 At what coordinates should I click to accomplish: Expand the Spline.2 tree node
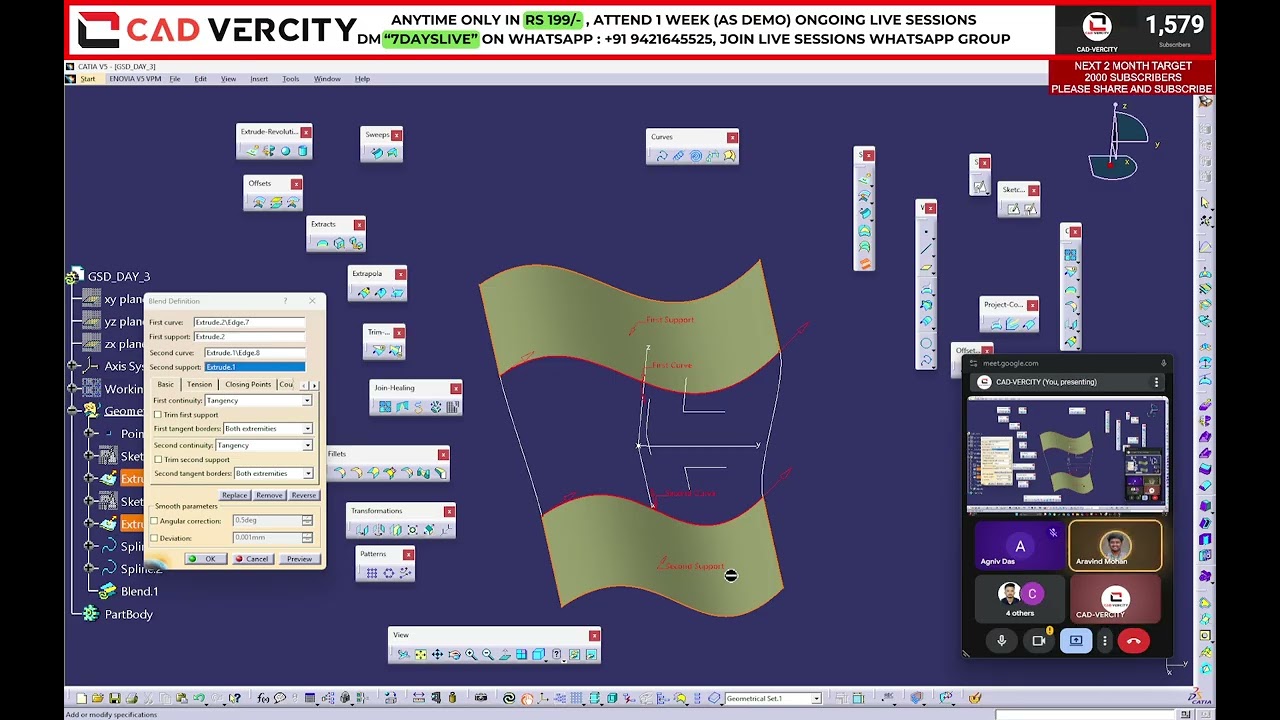click(x=90, y=569)
